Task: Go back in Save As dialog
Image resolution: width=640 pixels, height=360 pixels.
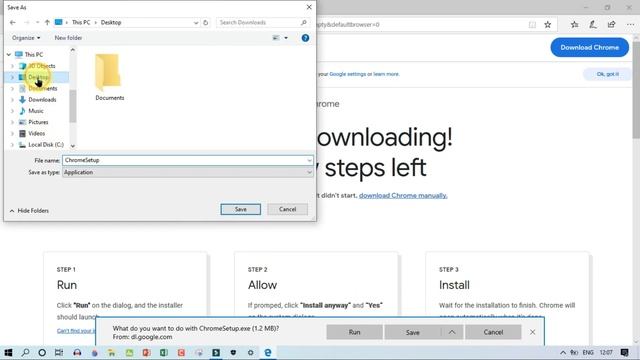Action: coord(13,22)
